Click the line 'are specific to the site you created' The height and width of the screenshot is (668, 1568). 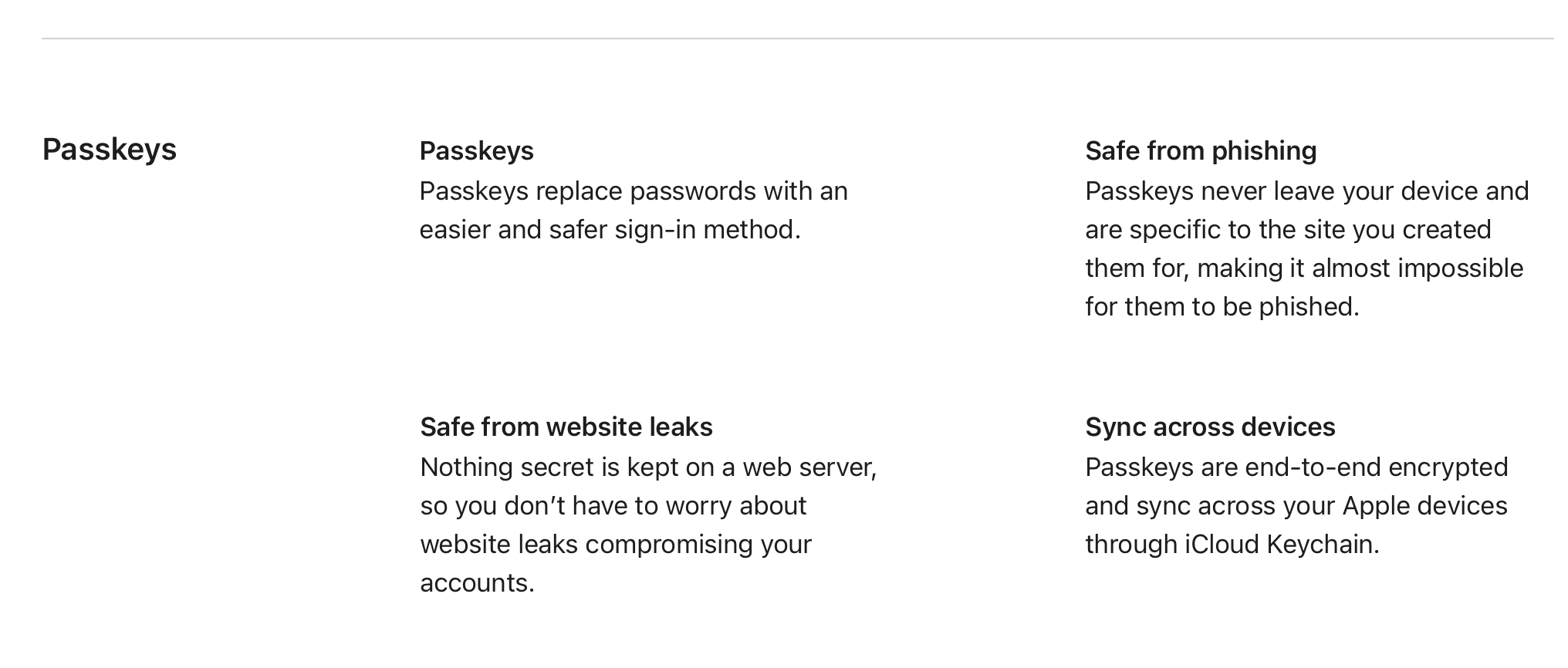tap(1288, 230)
